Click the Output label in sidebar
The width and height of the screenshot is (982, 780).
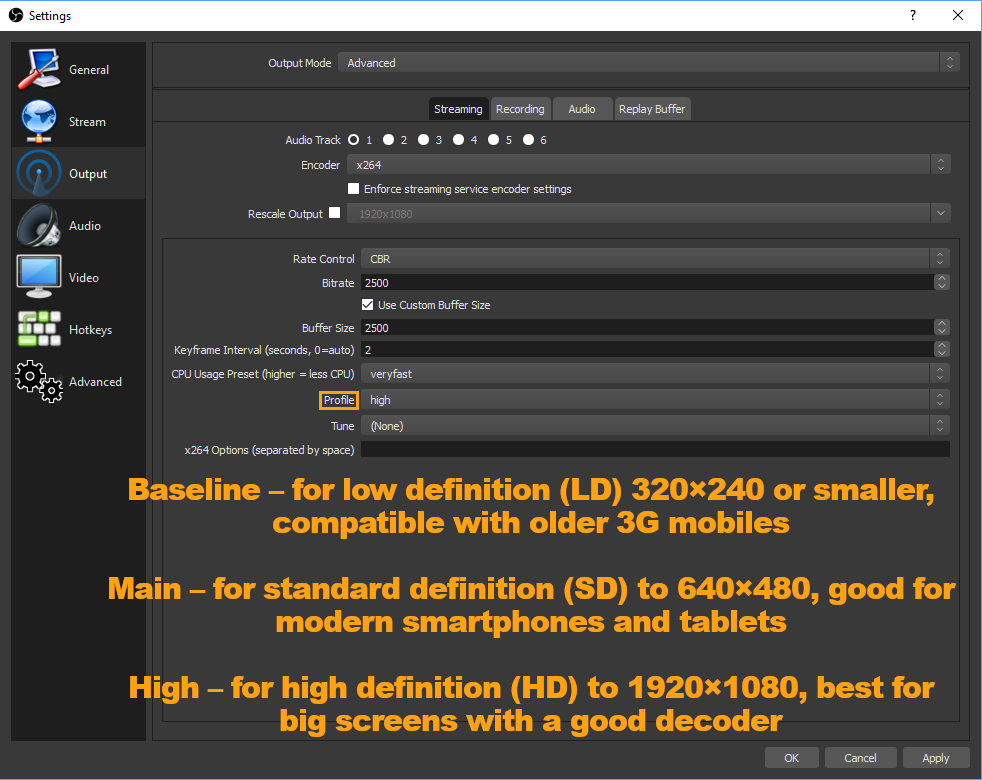tap(88, 174)
